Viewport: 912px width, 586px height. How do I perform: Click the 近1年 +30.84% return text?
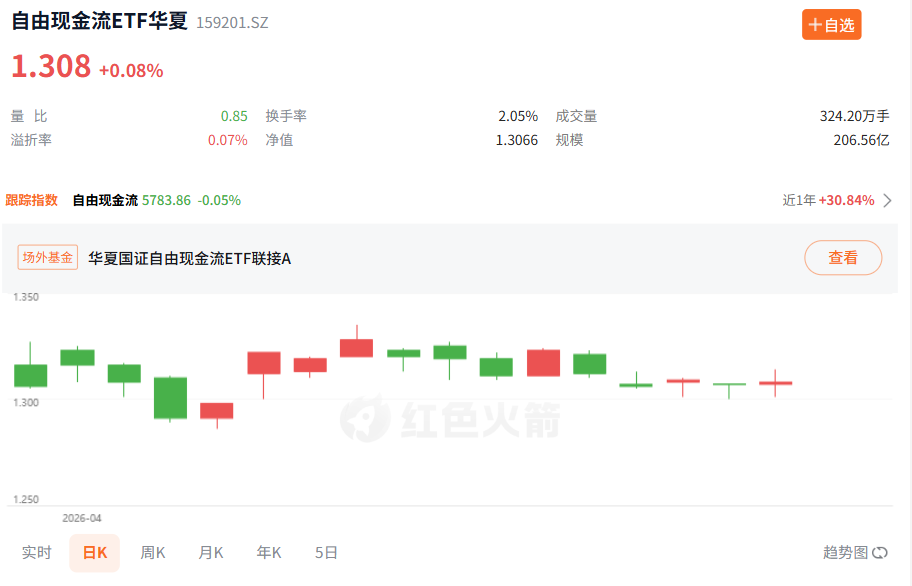[828, 201]
